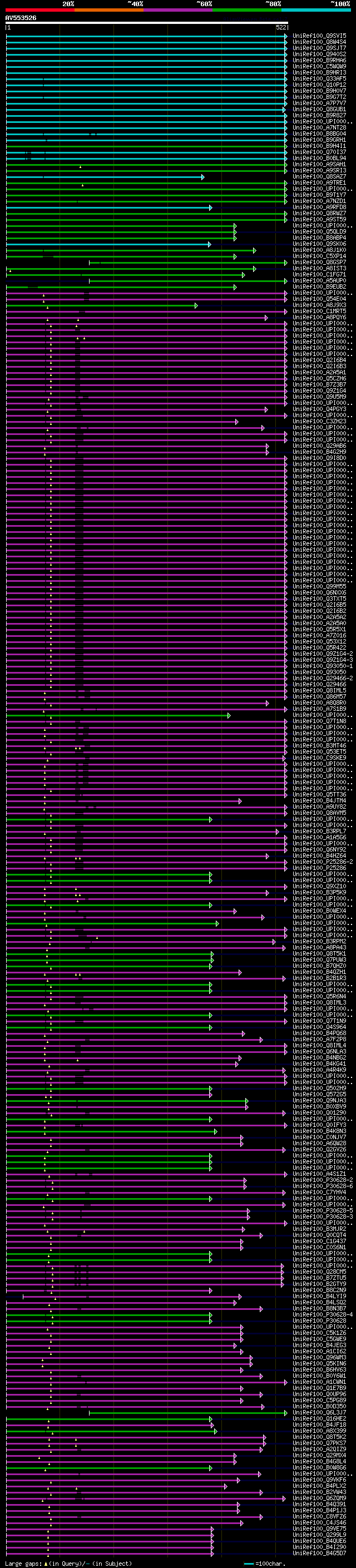Select hit label UniRef100_B8C2N9
This screenshot has width=356, height=1568.
[319, 1290]
